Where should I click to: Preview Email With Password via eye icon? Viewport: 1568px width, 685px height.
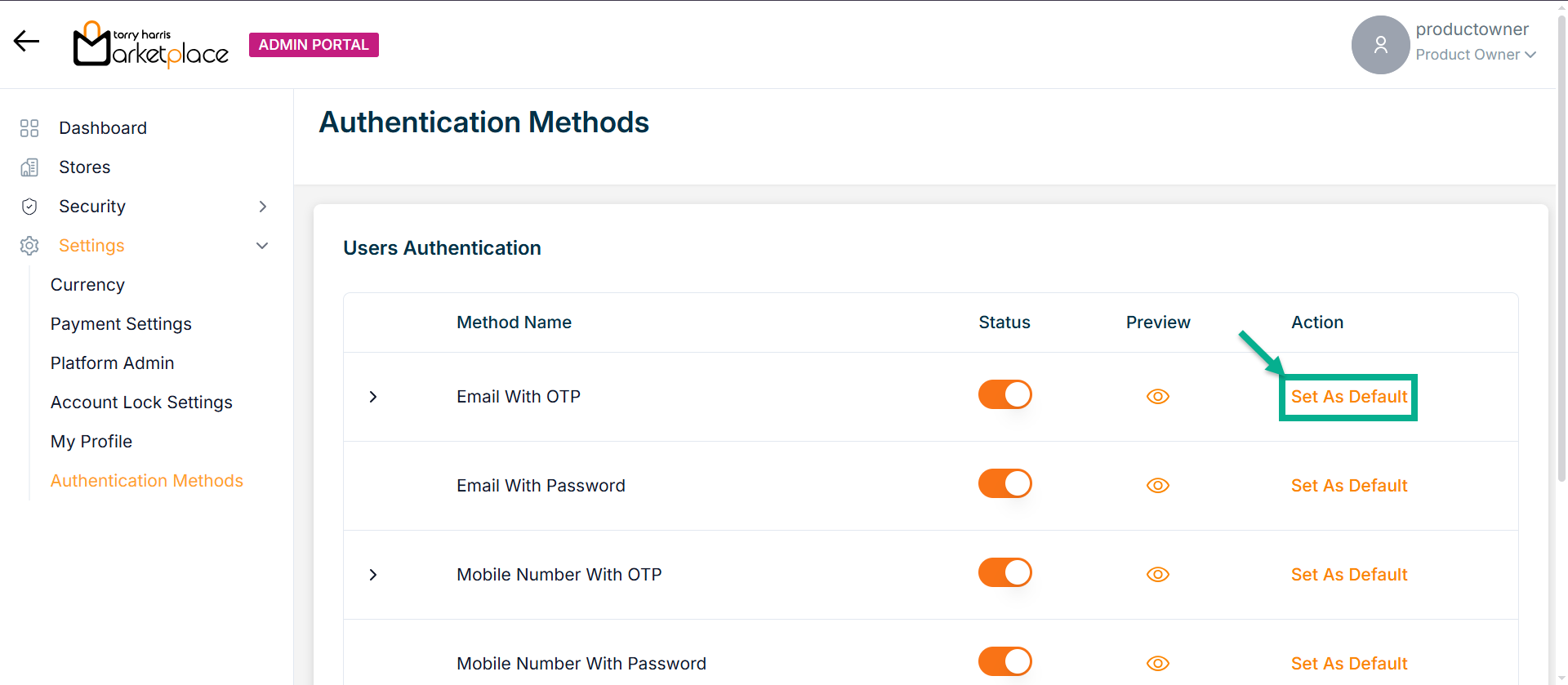(x=1157, y=486)
